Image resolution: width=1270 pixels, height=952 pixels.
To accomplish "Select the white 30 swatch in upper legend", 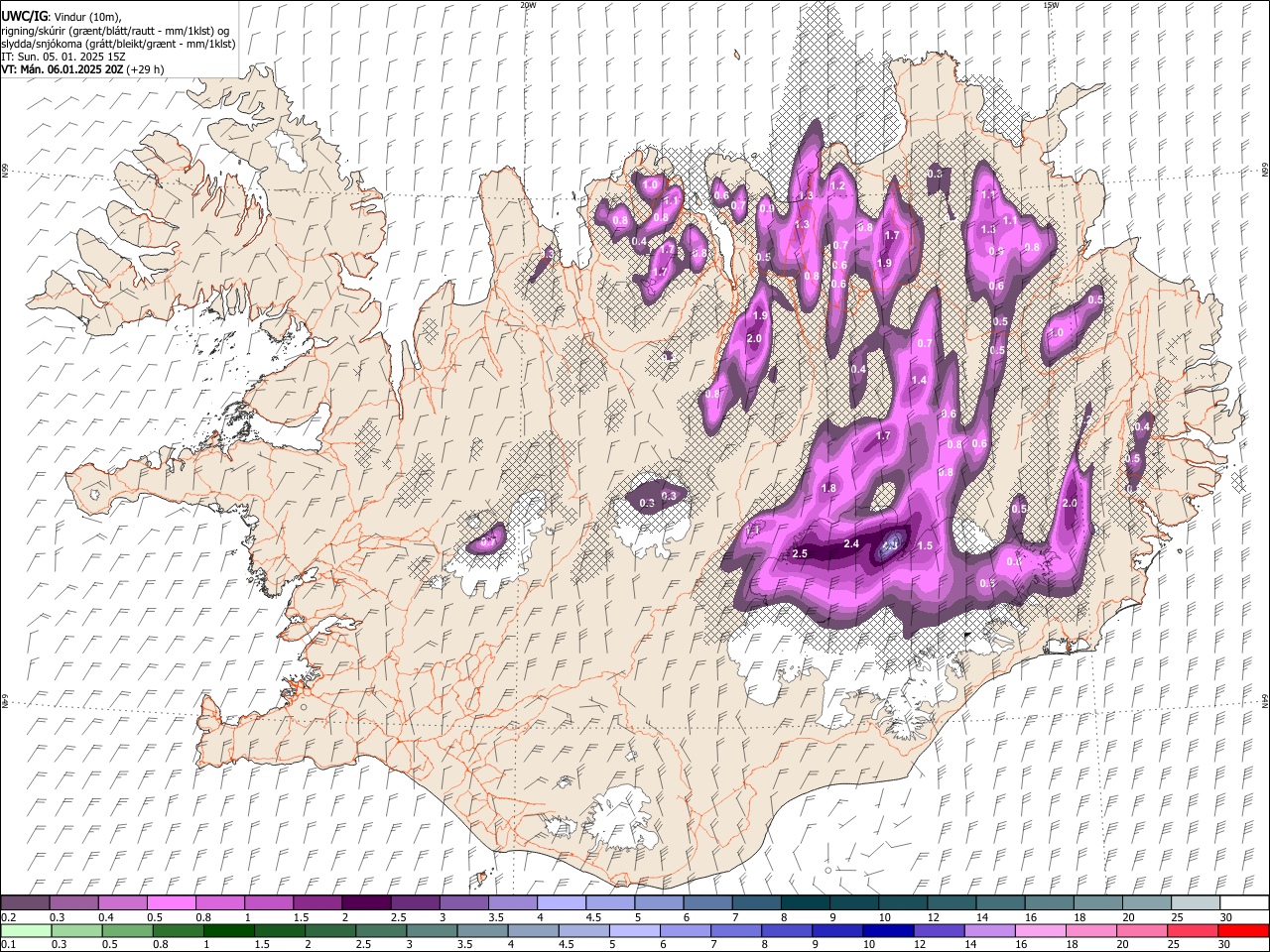I will (1243, 902).
